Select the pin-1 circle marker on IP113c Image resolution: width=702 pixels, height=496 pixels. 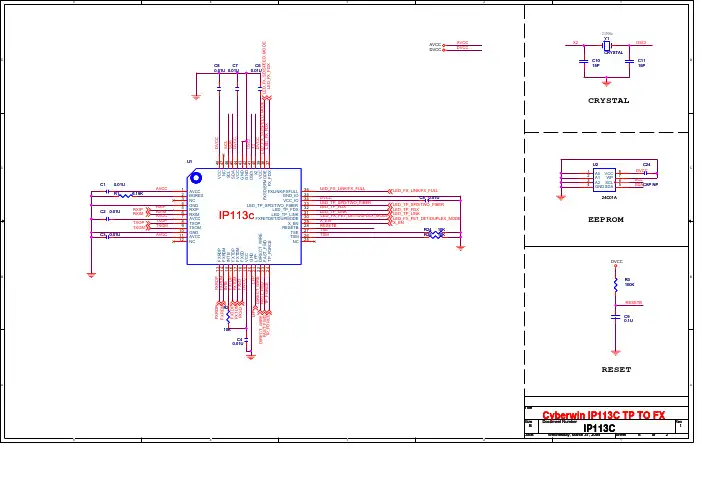(x=196, y=178)
